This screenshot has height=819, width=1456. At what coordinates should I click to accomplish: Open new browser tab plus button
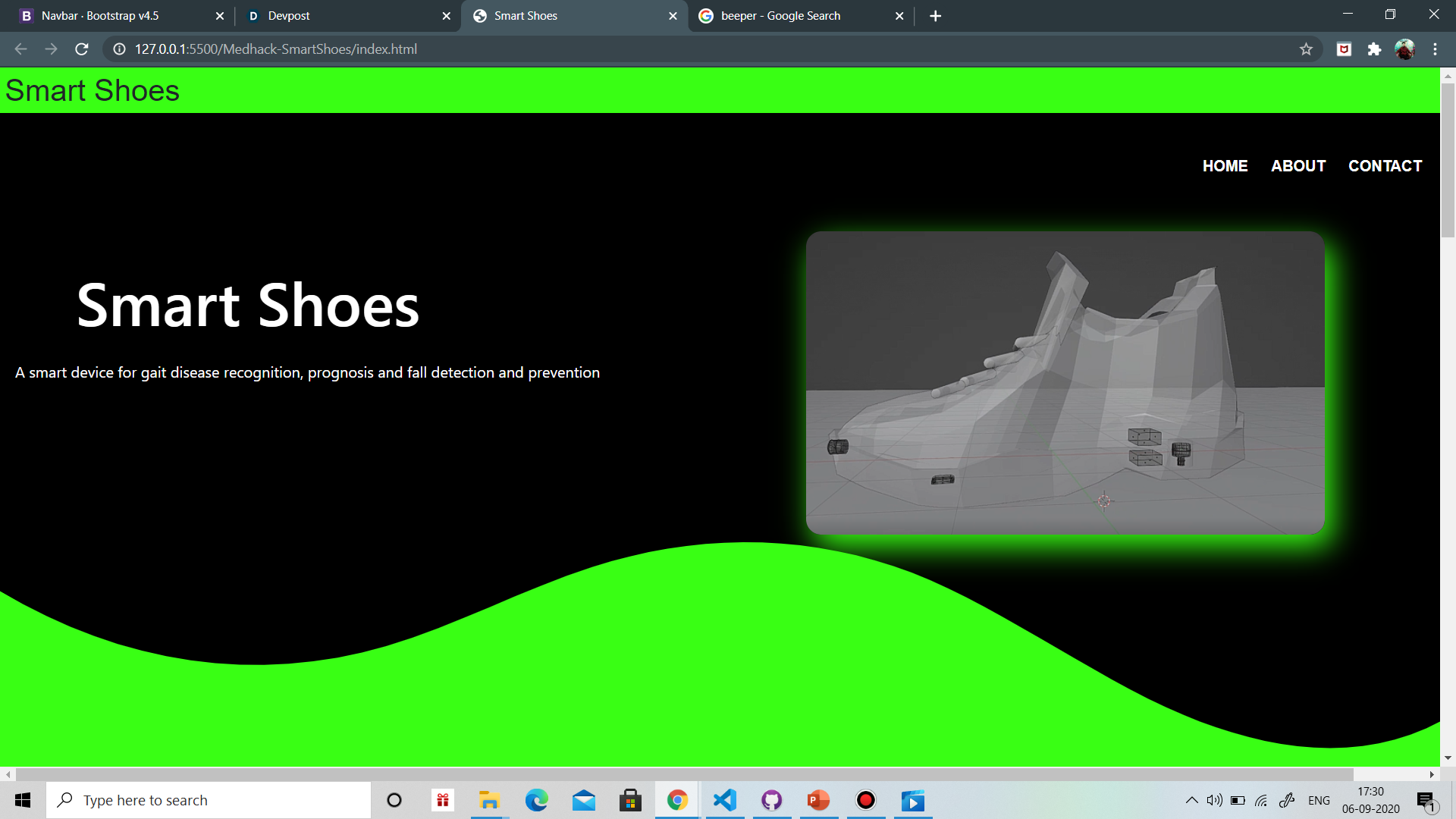pos(935,16)
